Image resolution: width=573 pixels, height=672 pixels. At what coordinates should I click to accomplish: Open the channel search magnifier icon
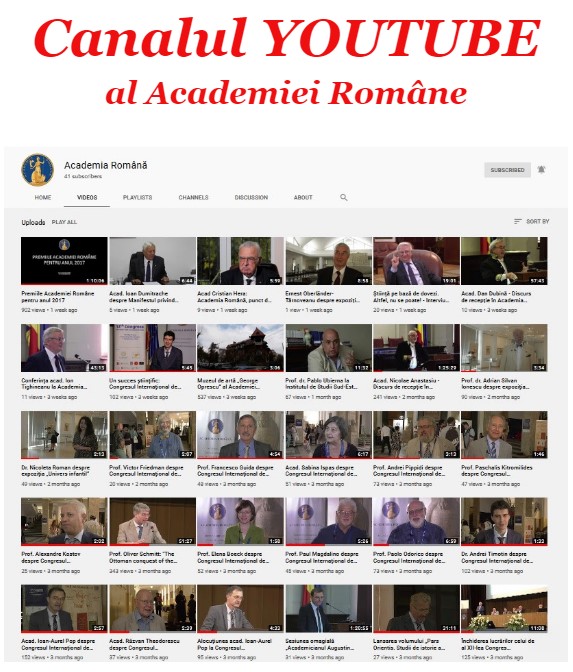point(344,197)
